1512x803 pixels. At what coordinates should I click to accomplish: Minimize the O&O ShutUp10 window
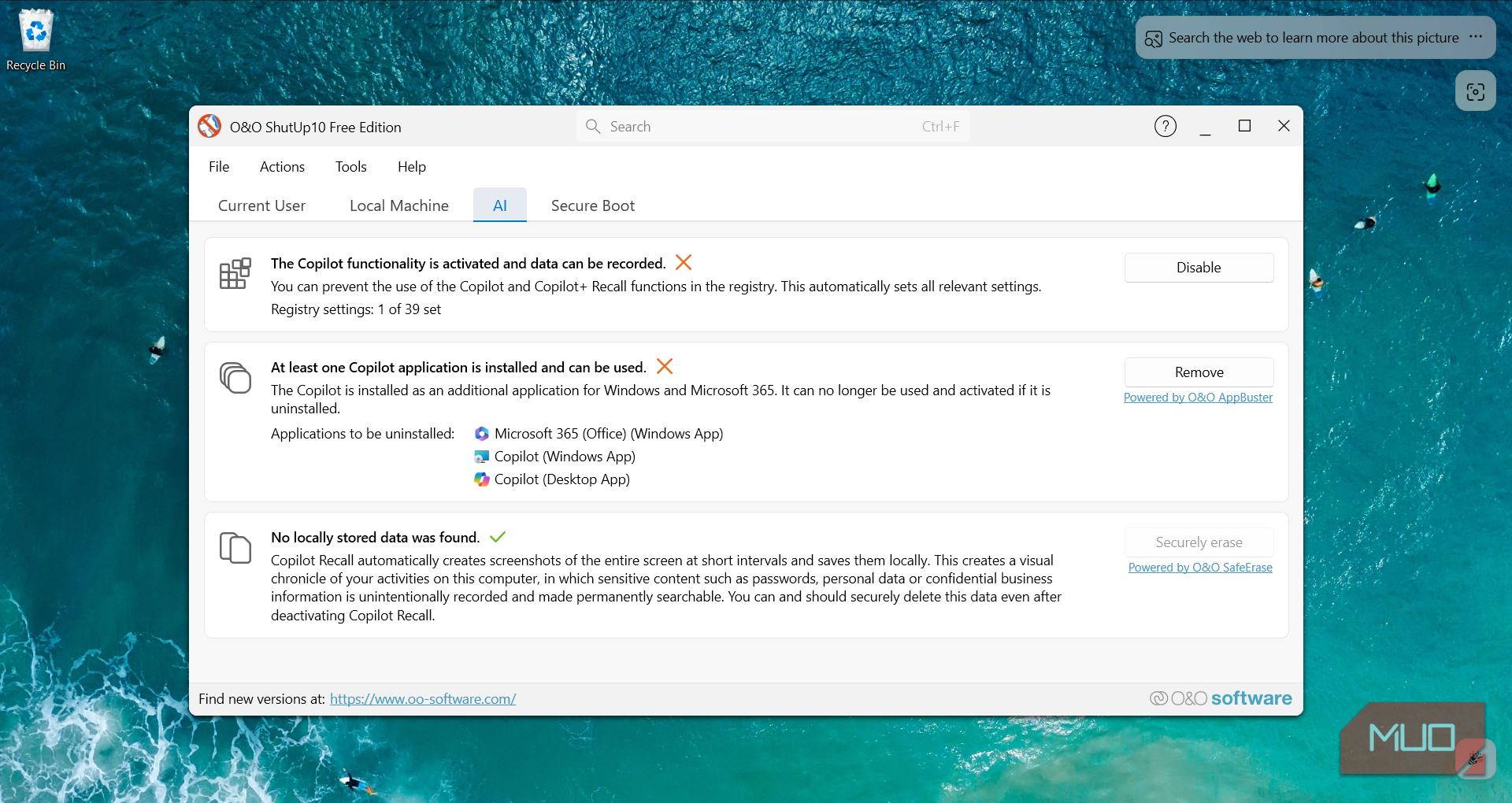point(1205,126)
